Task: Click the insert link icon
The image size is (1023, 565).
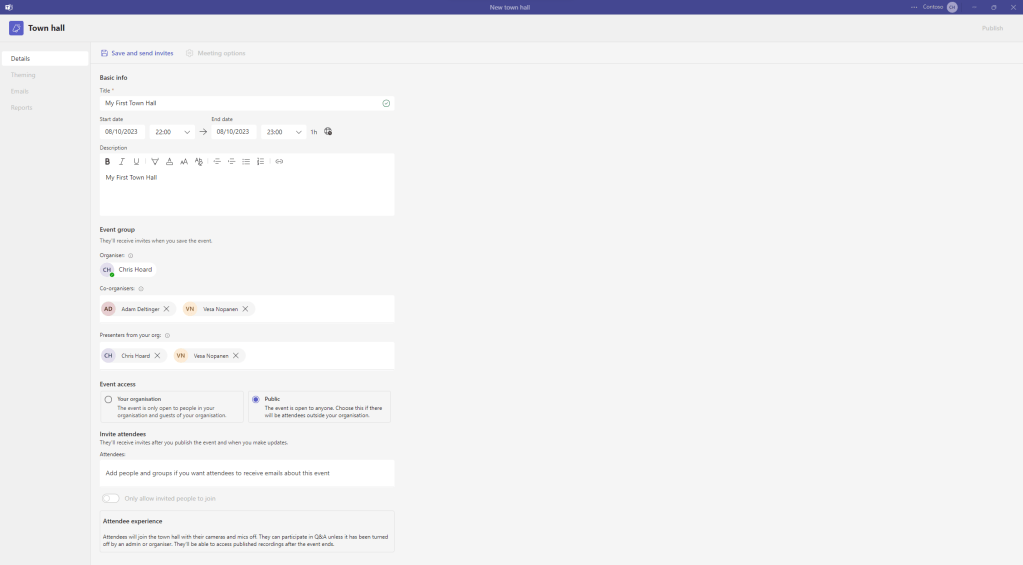Action: tap(279, 161)
